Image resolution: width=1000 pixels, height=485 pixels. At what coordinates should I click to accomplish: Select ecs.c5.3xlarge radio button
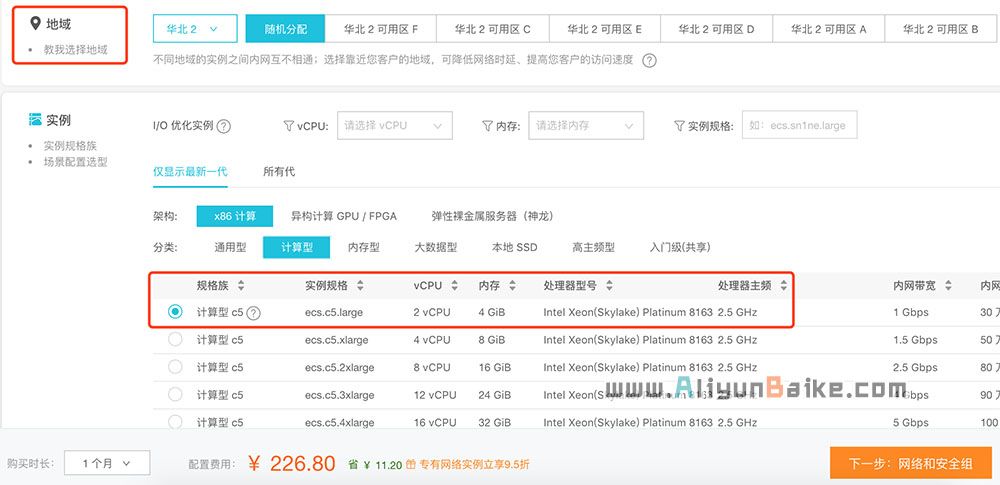[x=175, y=394]
